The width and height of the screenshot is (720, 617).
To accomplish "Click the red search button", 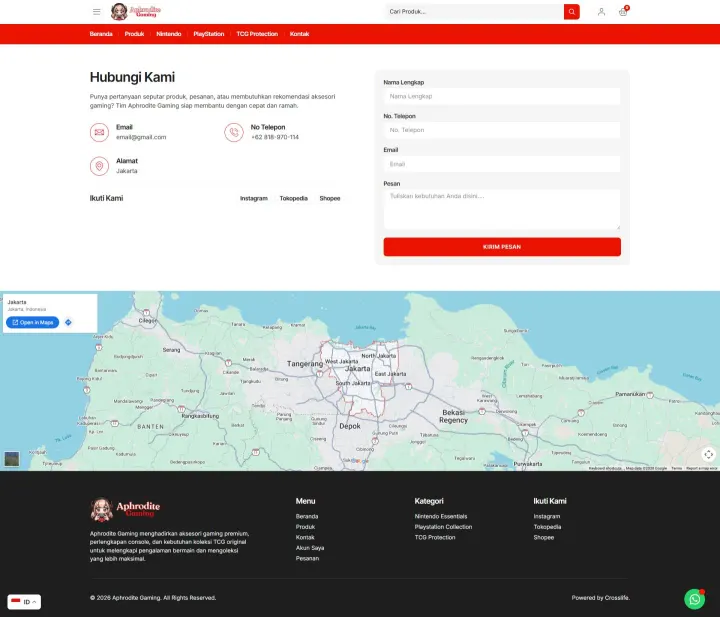I will tap(572, 12).
